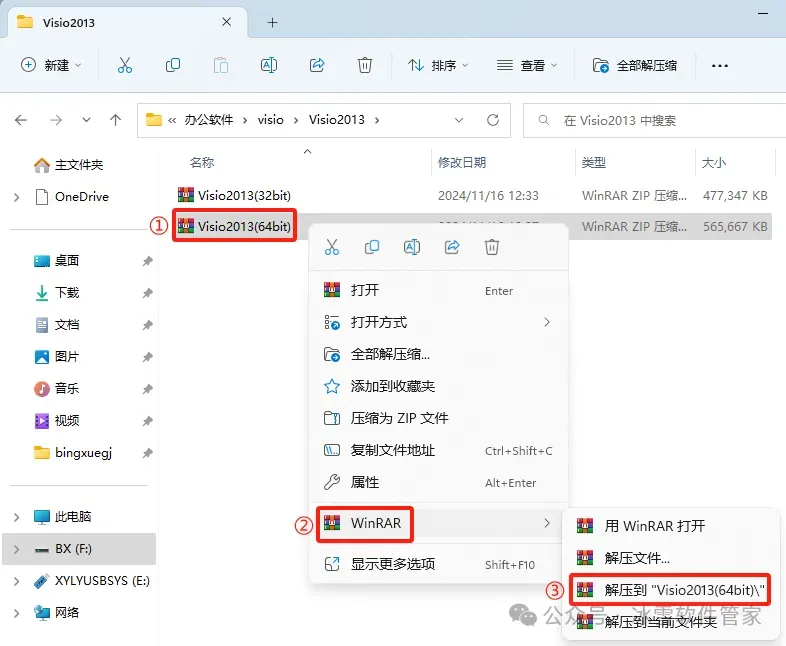Unpin 桌面 using its pin icon
Image resolution: width=786 pixels, height=646 pixels.
[147, 261]
